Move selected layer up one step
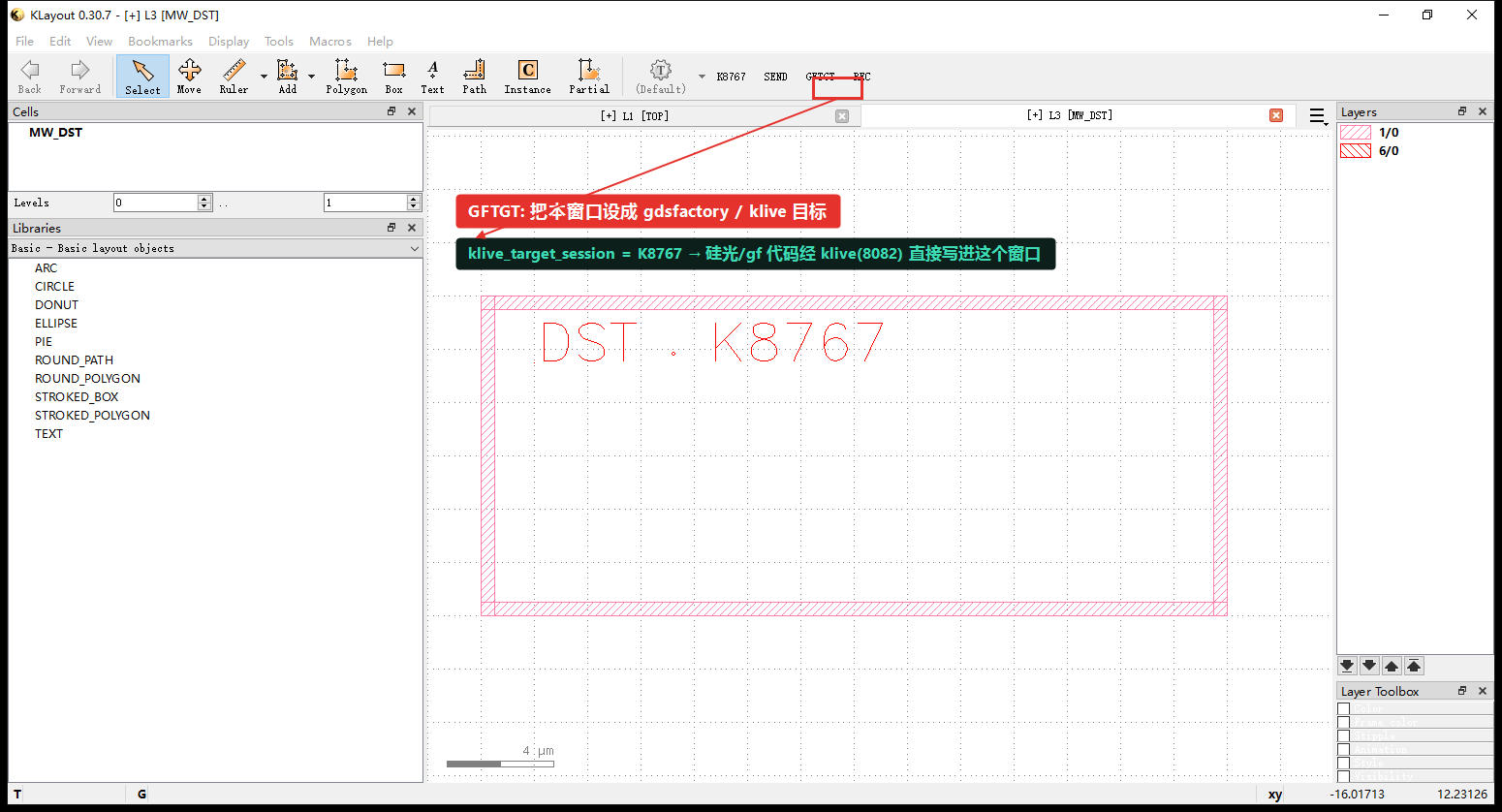This screenshot has height=812, width=1502. coord(1392,666)
